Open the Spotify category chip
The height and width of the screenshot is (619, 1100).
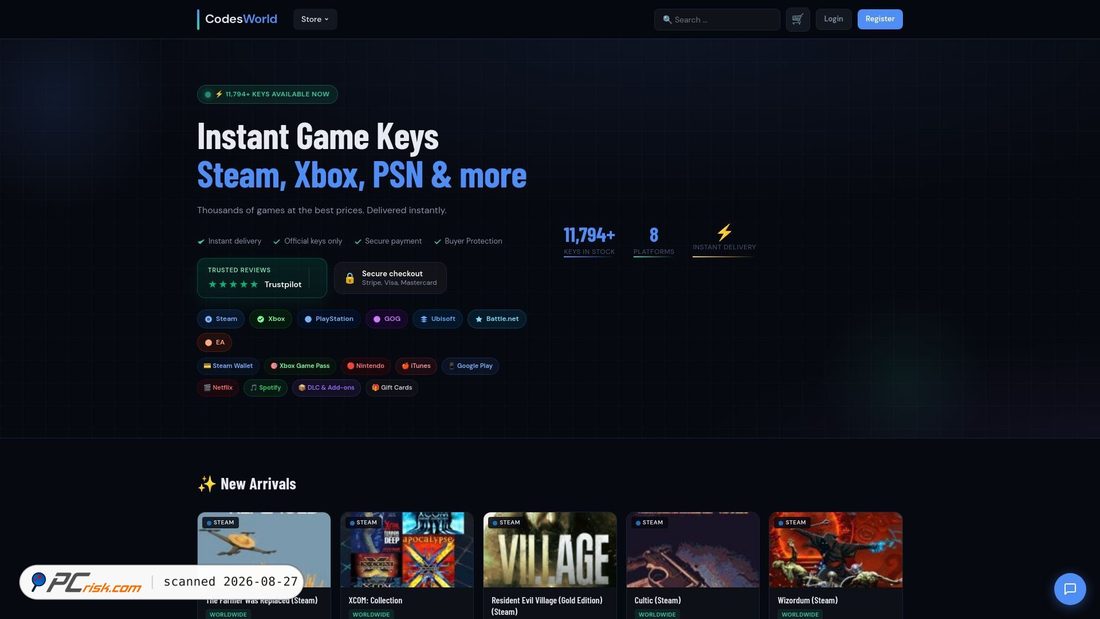(266, 387)
